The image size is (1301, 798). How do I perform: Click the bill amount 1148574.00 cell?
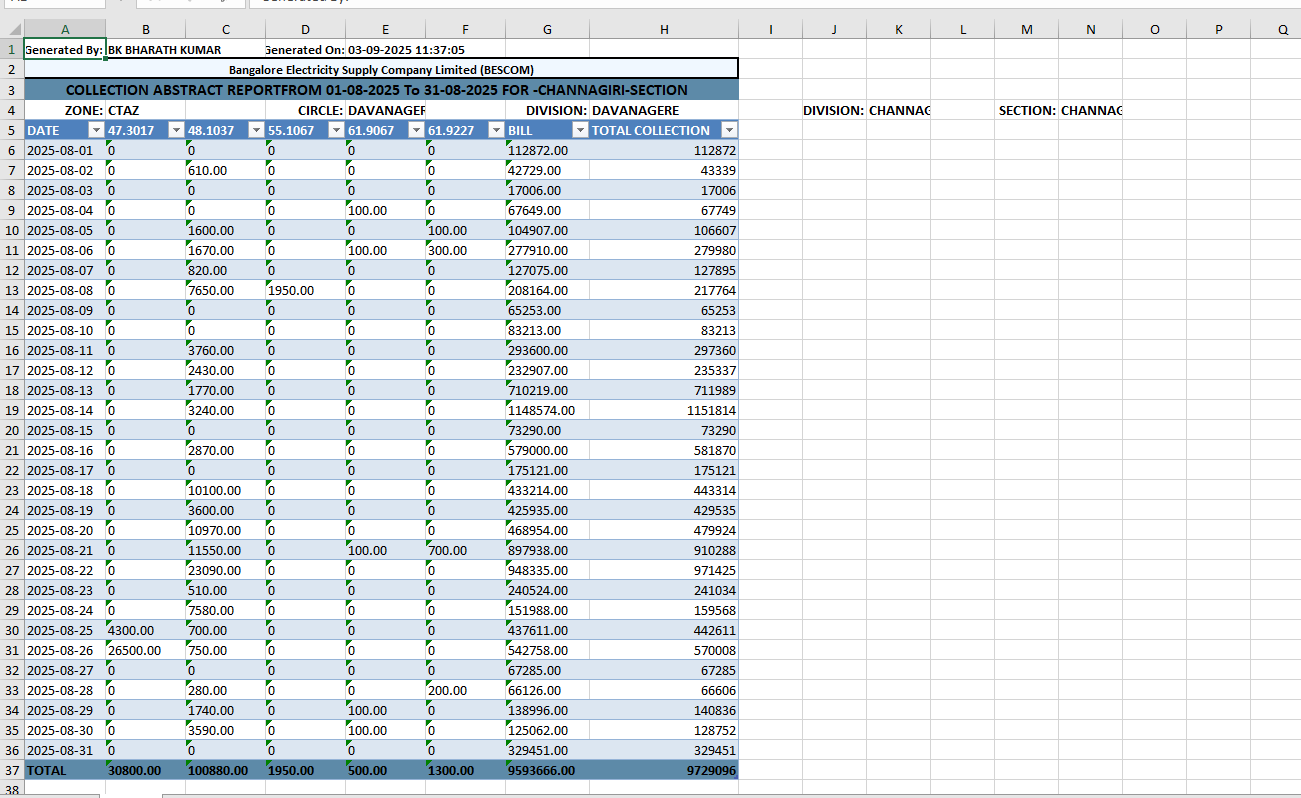click(547, 411)
